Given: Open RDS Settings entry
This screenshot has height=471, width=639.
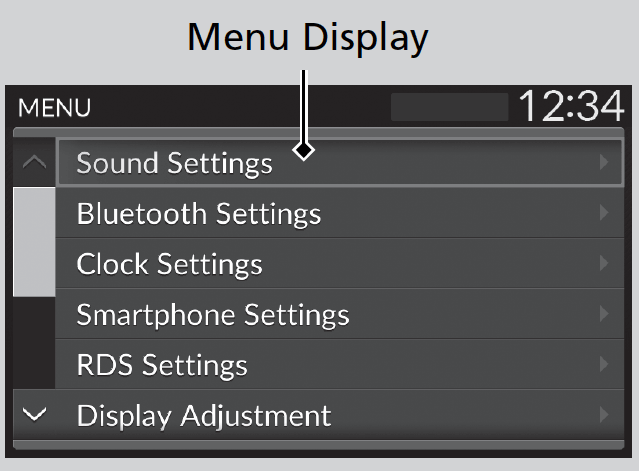Looking at the screenshot, I should (x=162, y=365).
